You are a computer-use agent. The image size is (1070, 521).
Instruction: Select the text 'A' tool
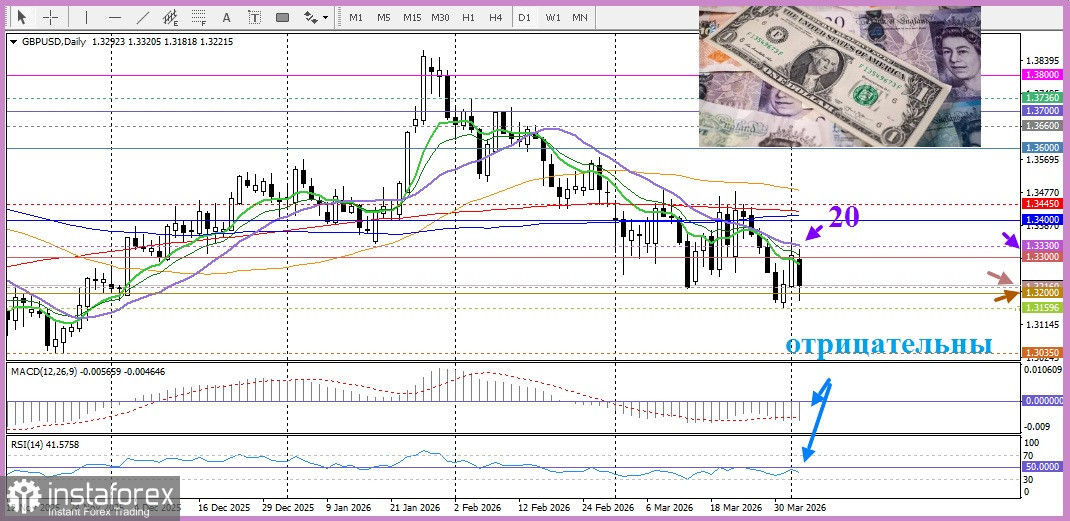[227, 17]
